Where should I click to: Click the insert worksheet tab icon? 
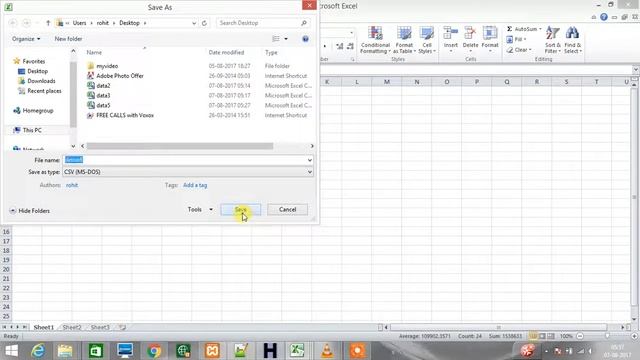coord(122,327)
